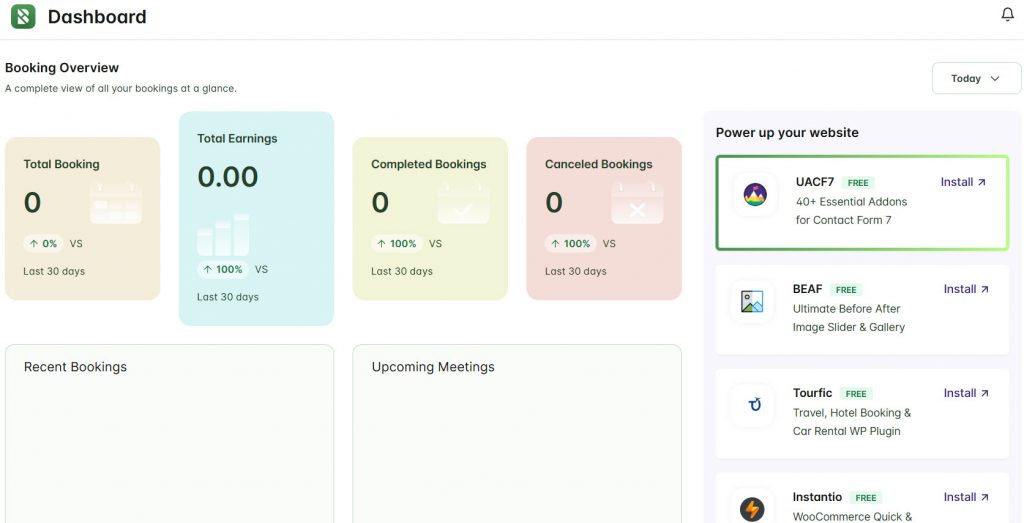Click the Power up your website heading

(x=787, y=133)
